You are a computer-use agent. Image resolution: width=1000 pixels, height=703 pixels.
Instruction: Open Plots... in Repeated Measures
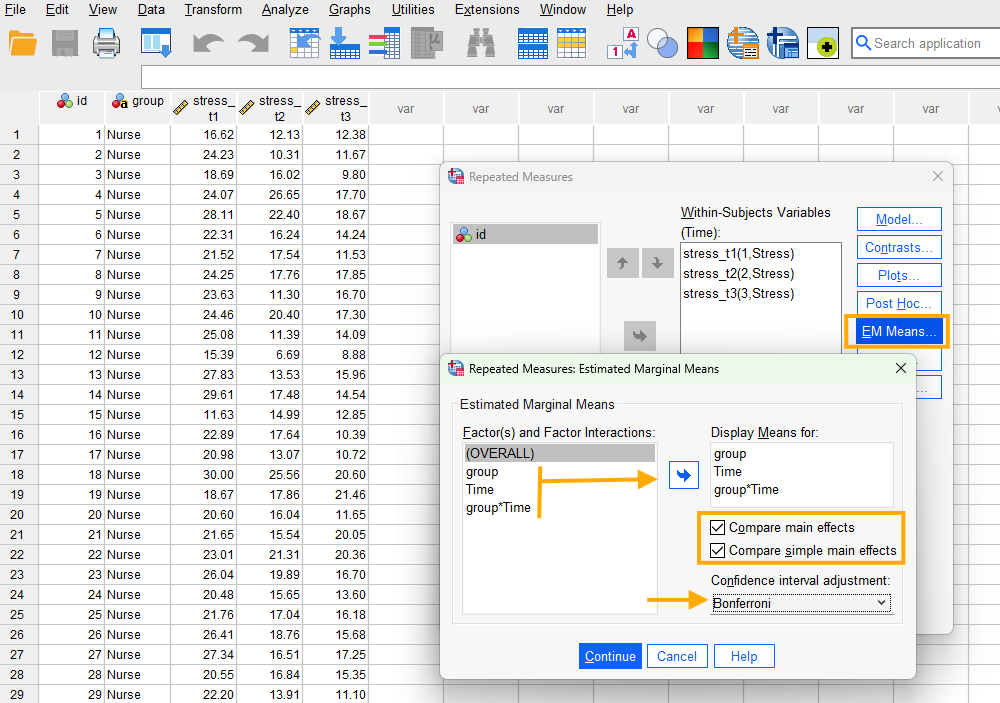tap(899, 275)
